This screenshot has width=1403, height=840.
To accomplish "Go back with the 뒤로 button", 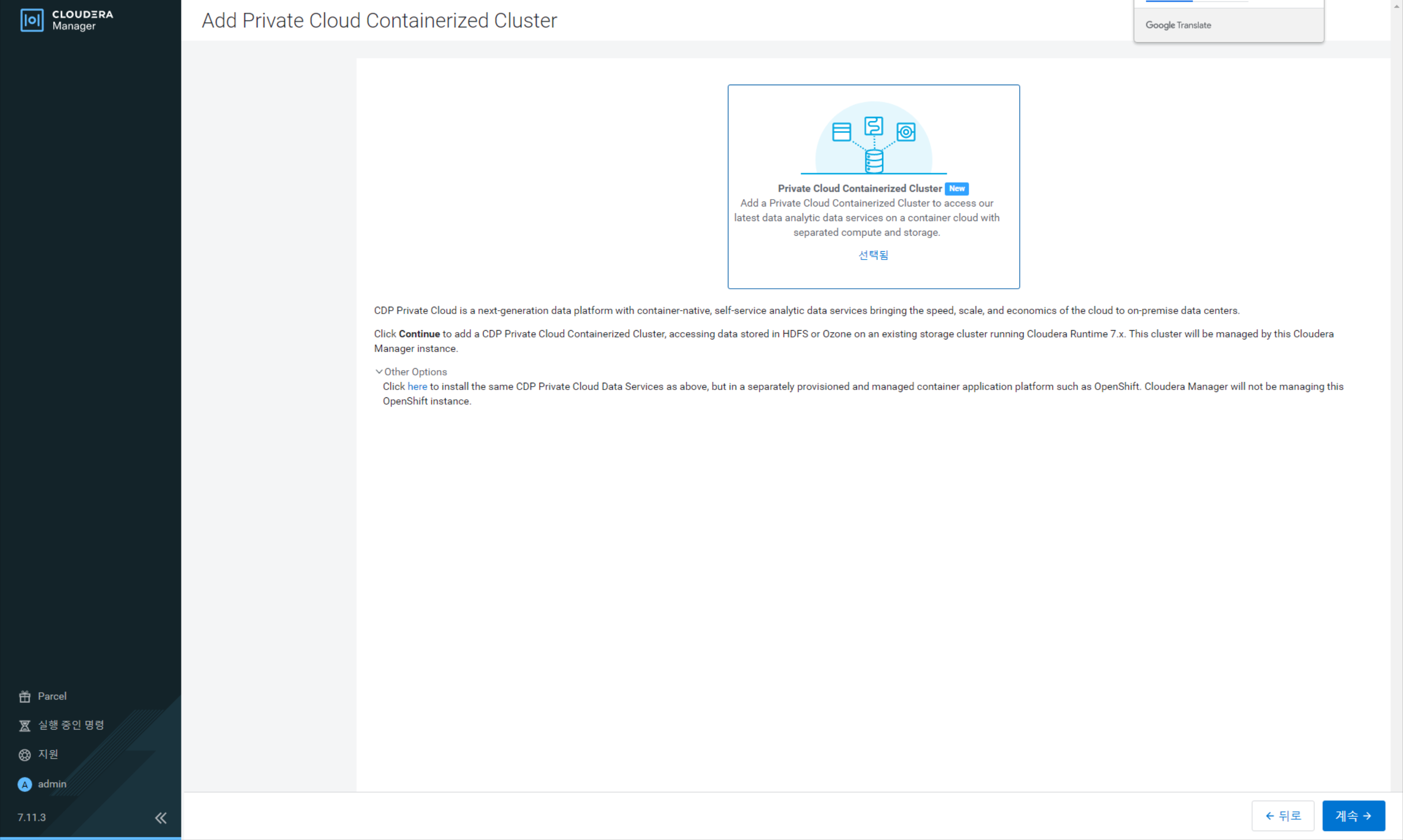I will click(x=1282, y=816).
